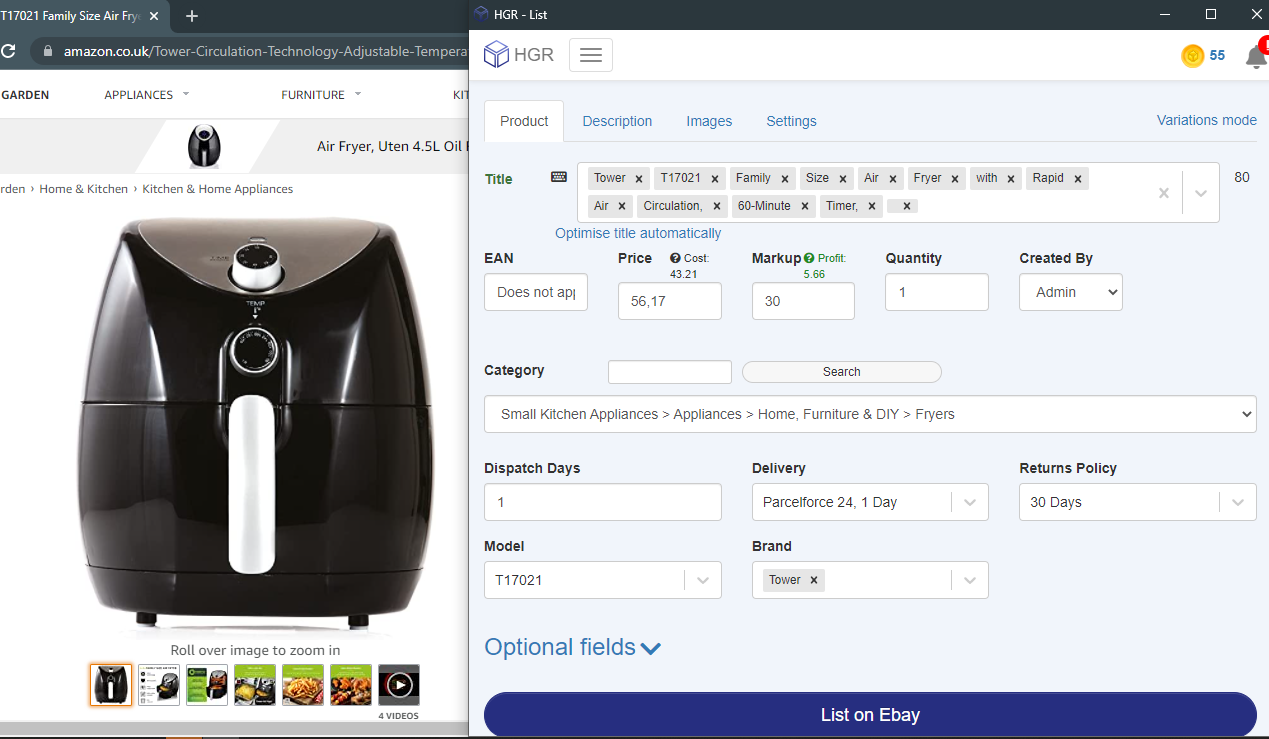The width and height of the screenshot is (1269, 739).
Task: Click Optimise title automatically link
Action: pyautogui.click(x=638, y=233)
